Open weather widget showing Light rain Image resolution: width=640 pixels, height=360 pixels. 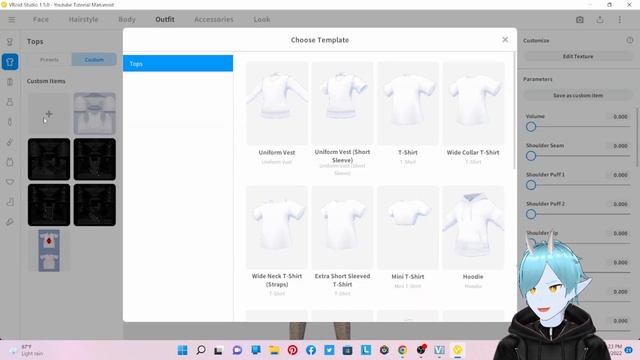[27, 350]
